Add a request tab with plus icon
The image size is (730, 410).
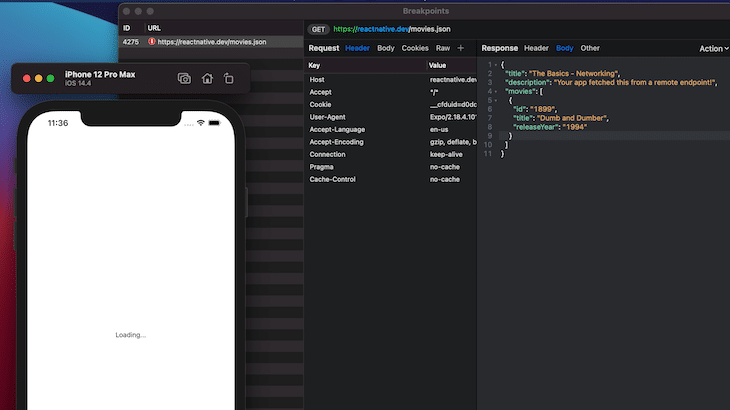coord(461,48)
